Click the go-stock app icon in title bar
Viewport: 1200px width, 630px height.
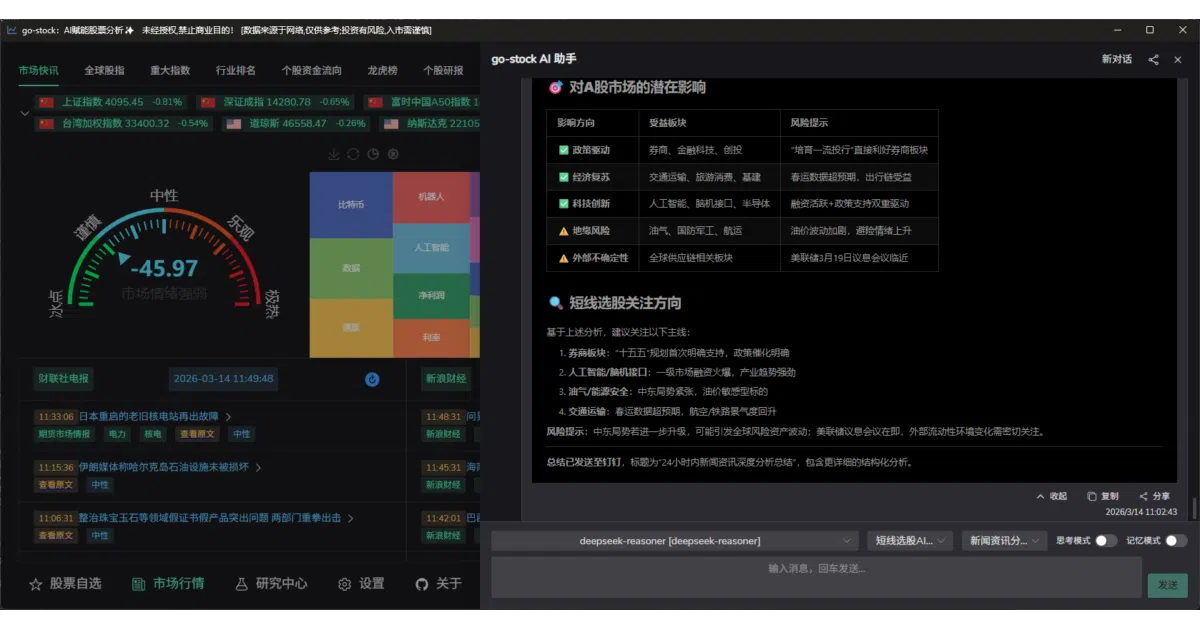pyautogui.click(x=11, y=30)
